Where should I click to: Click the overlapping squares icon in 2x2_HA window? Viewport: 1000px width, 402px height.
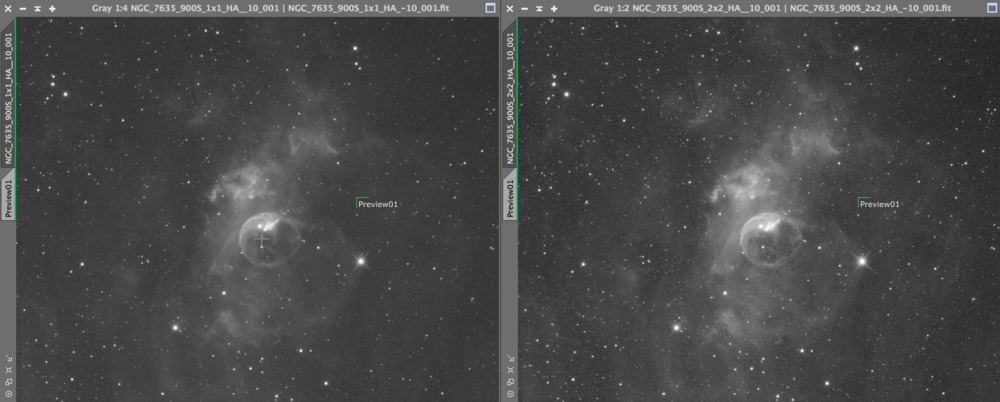click(510, 382)
